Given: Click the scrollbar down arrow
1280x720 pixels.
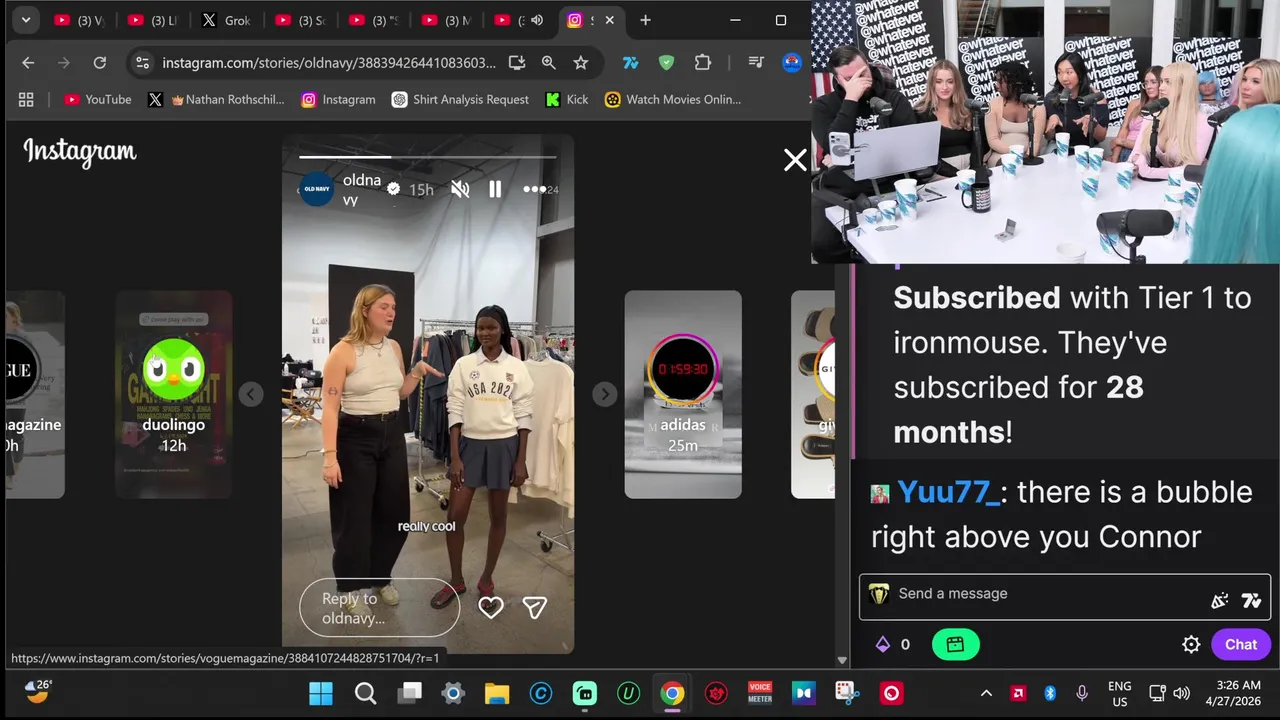Looking at the screenshot, I should click(842, 660).
